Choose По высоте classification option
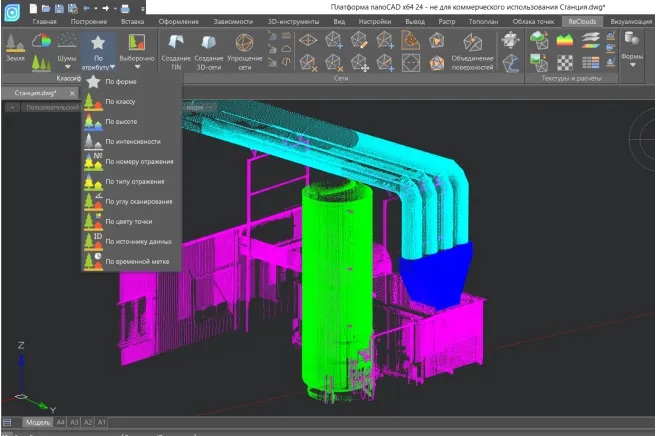The width and height of the screenshot is (656, 436). [120, 122]
